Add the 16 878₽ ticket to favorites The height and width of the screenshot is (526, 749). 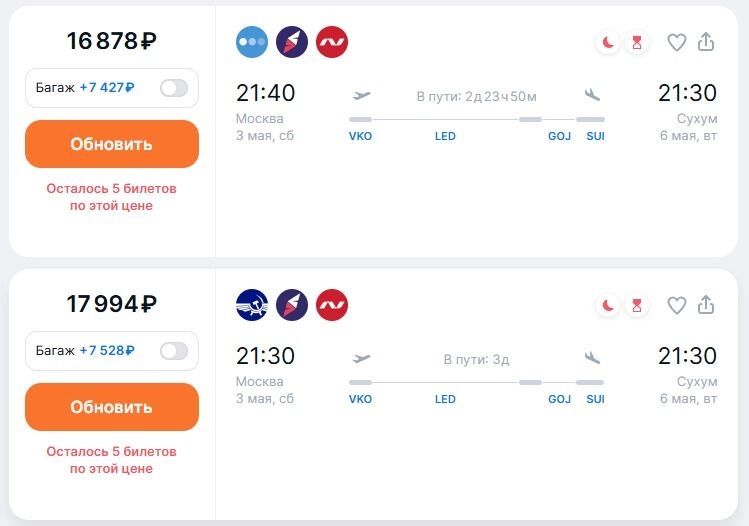click(676, 43)
